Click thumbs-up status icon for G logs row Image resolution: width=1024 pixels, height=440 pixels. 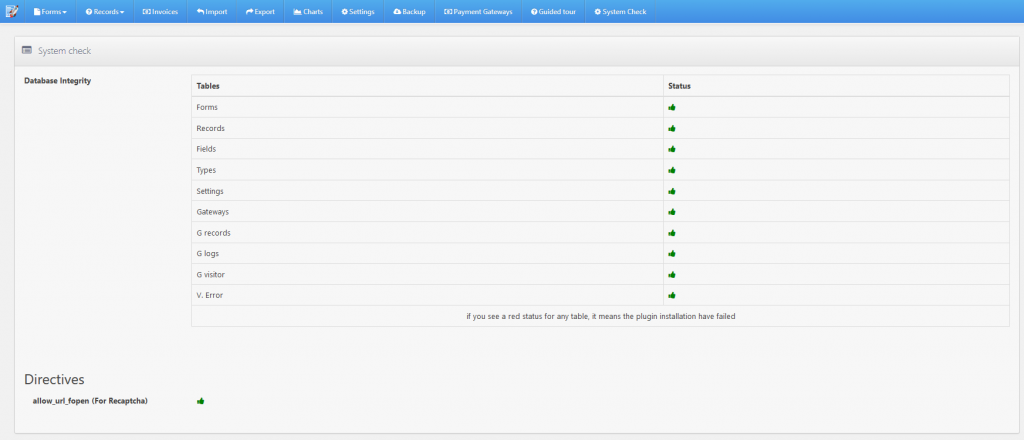672,253
